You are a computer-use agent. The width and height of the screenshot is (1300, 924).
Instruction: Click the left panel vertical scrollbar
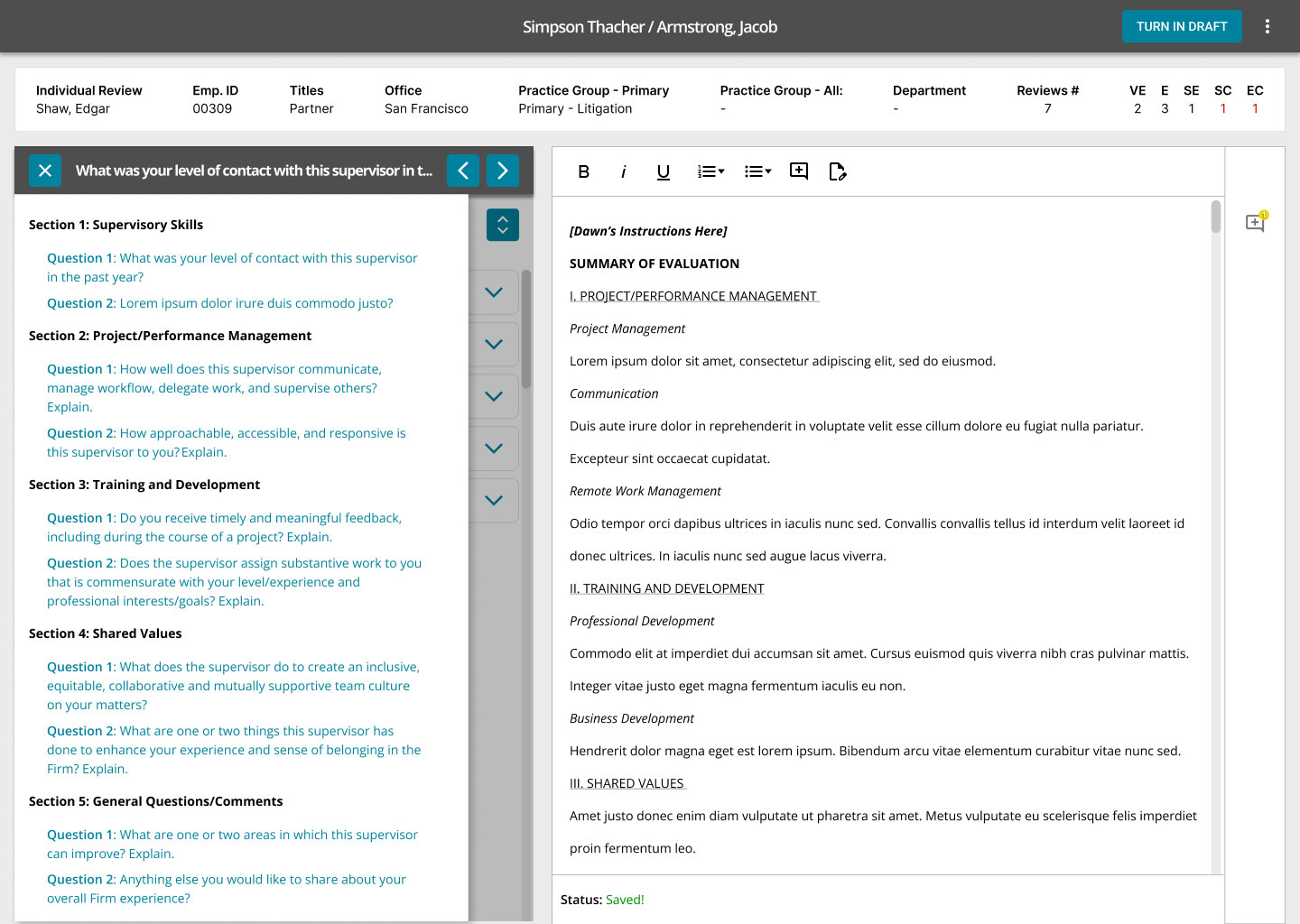[x=526, y=329]
